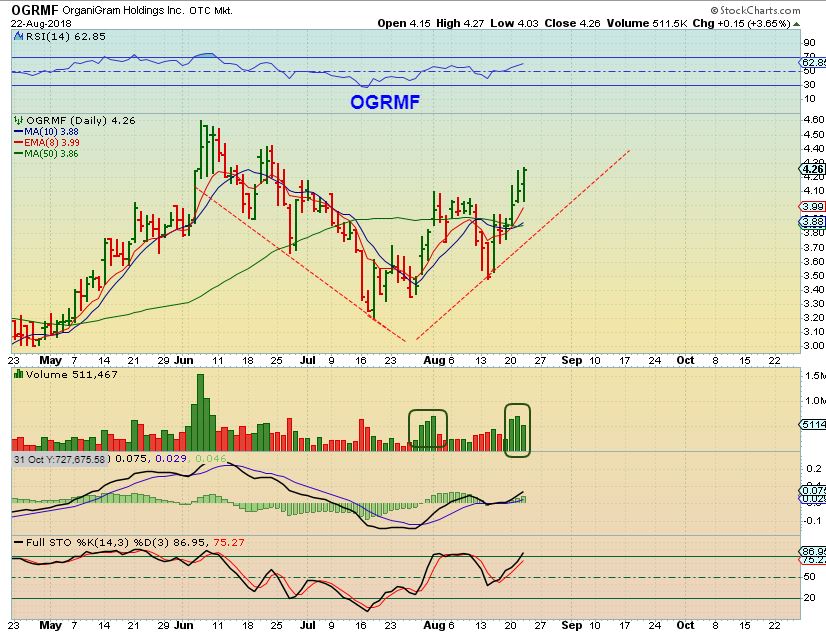Viewport: 826px width, 633px height.
Task: Click the '31 Oct Y:727,675.58' tooltip
Action: pos(59,459)
